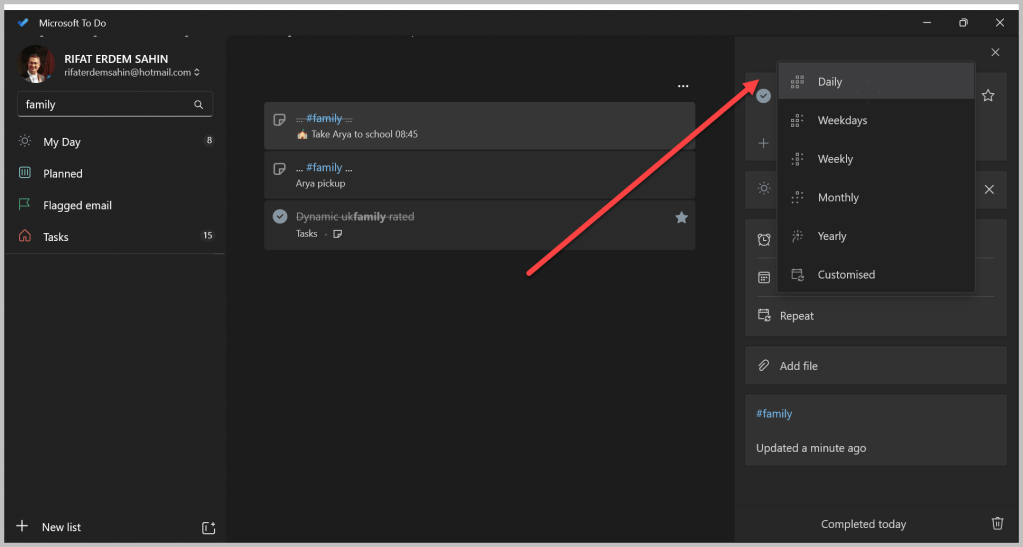Click the My Day sun icon in details

(x=764, y=189)
